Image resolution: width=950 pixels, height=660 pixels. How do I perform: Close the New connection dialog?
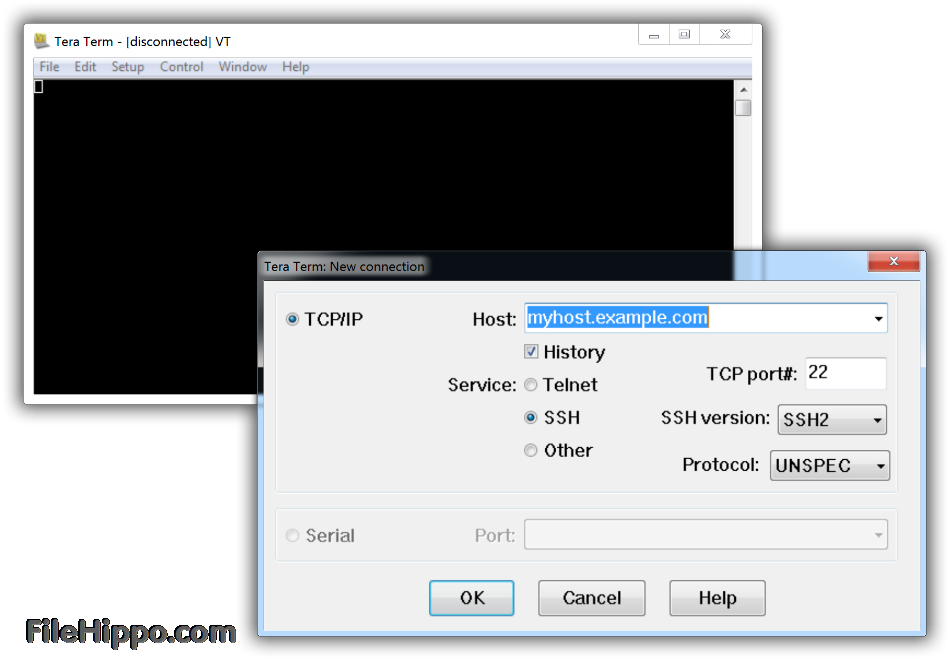click(893, 262)
